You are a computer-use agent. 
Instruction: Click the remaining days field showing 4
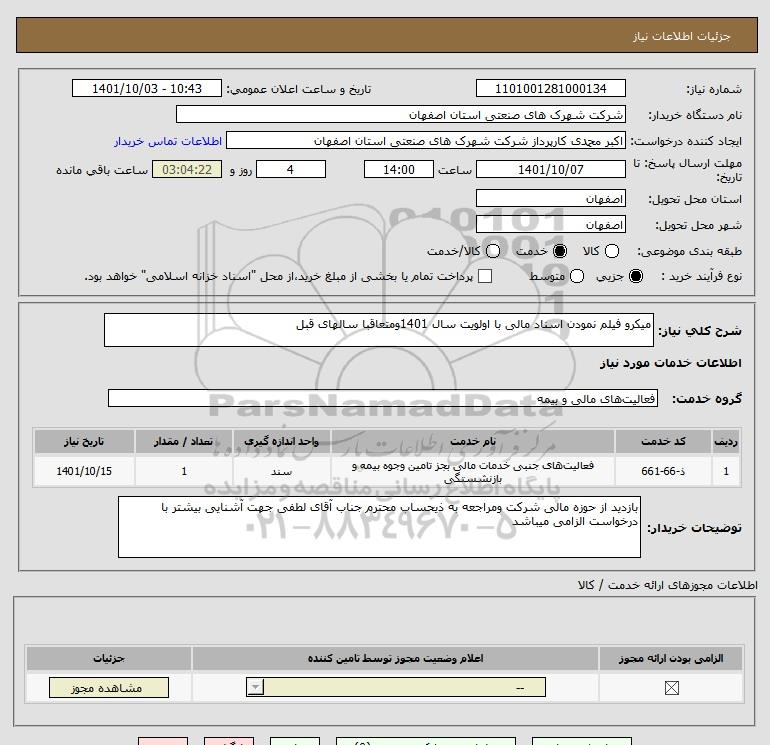tap(291, 169)
